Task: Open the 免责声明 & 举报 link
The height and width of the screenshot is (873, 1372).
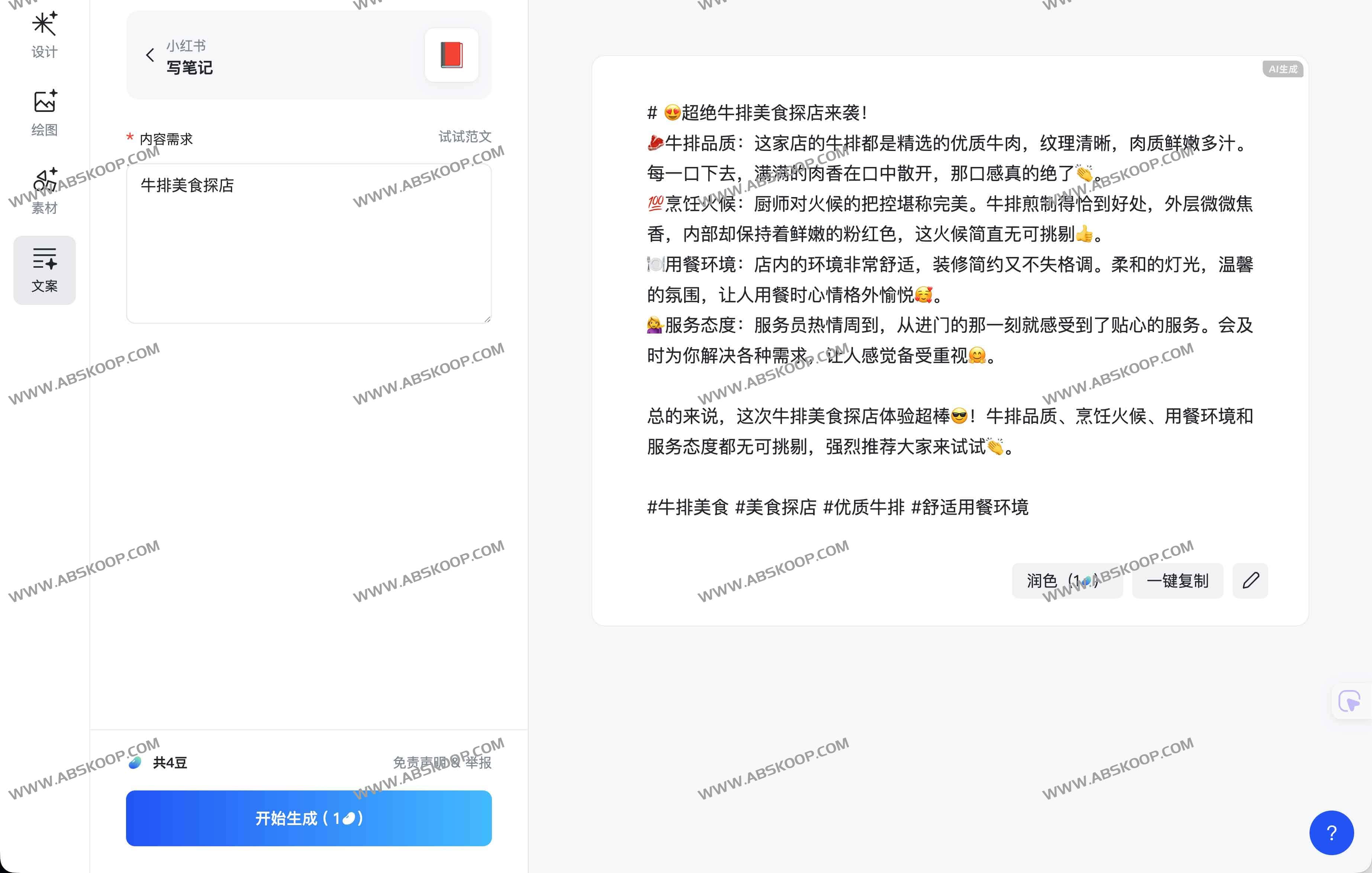Action: [442, 763]
